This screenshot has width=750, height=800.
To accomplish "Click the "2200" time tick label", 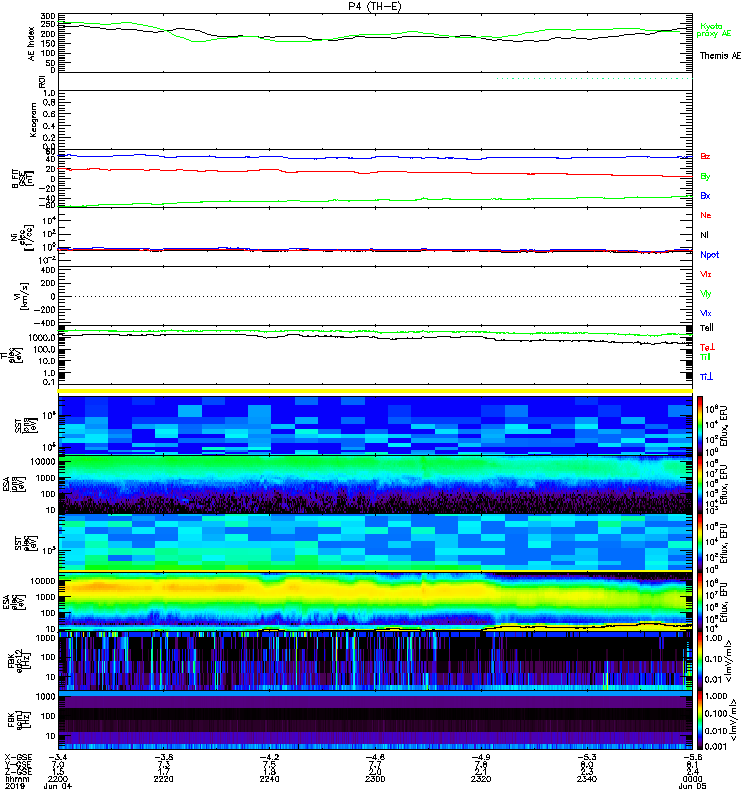I will [57, 779].
